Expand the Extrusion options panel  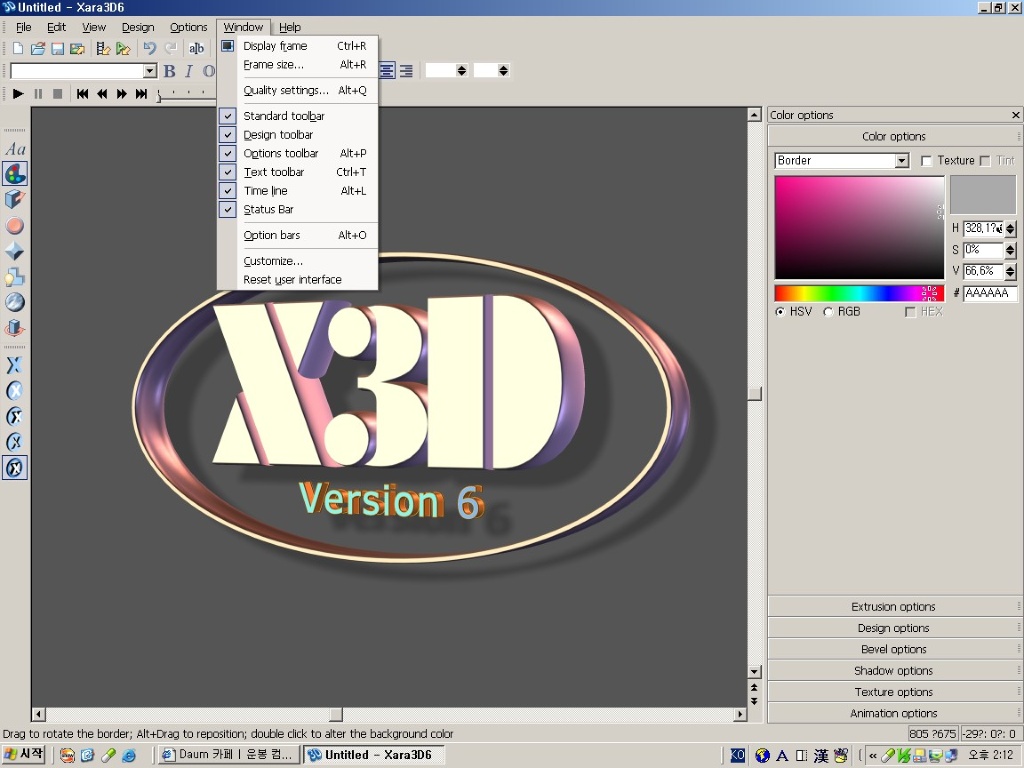tap(893, 607)
